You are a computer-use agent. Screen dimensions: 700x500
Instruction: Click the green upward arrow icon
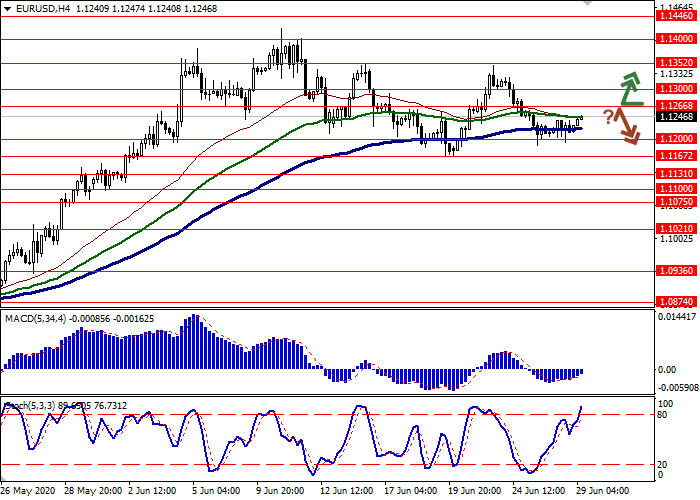627,88
